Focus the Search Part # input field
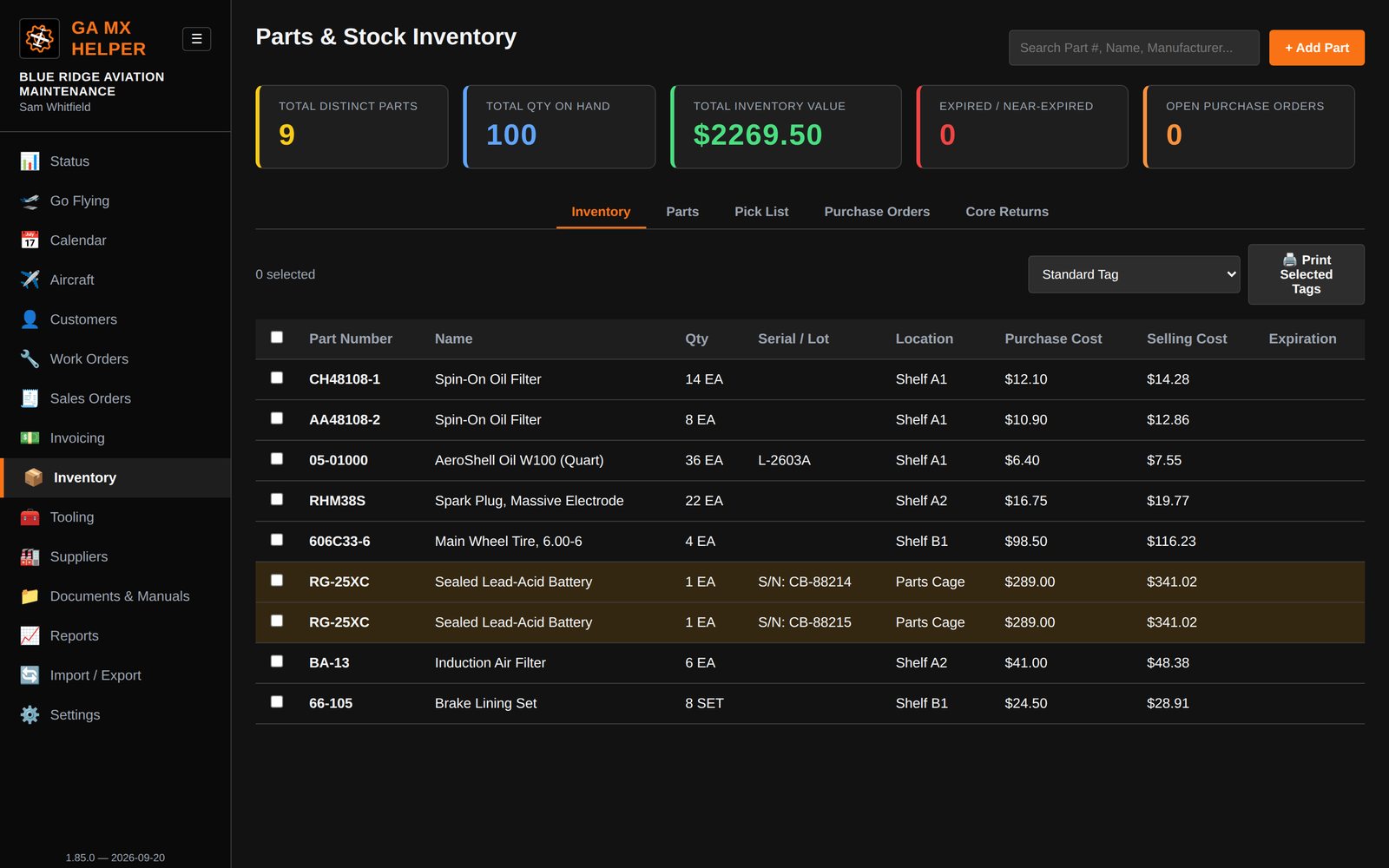This screenshot has width=1389, height=868. tap(1134, 48)
